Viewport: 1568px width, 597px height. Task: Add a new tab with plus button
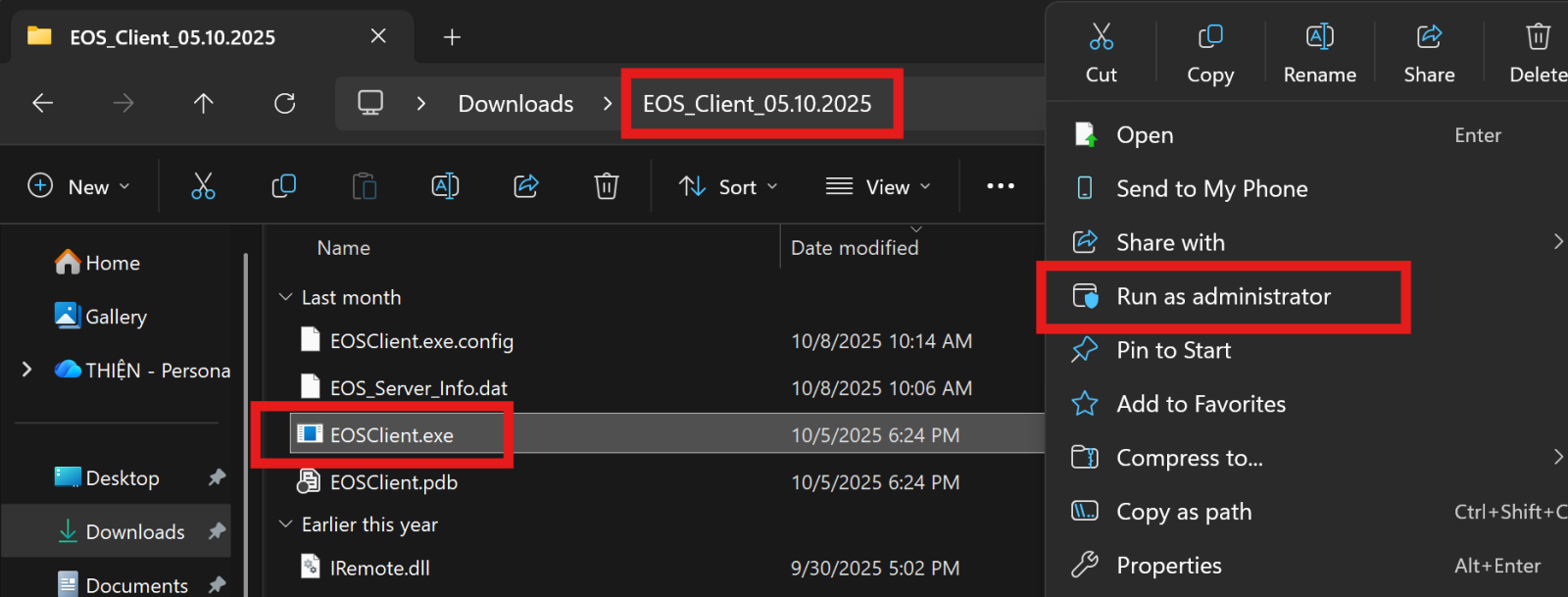point(452,37)
